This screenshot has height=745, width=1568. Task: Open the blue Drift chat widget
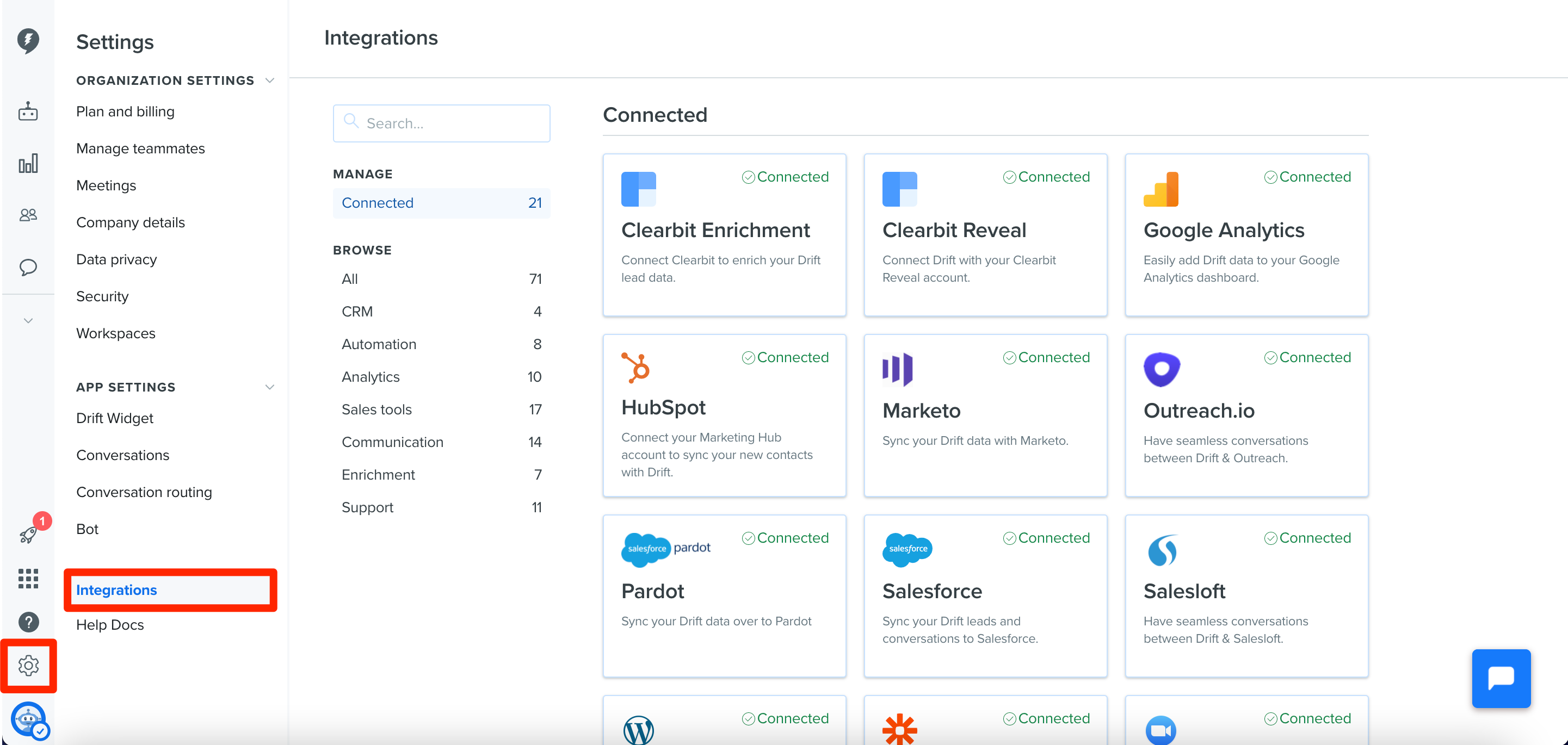point(1501,678)
